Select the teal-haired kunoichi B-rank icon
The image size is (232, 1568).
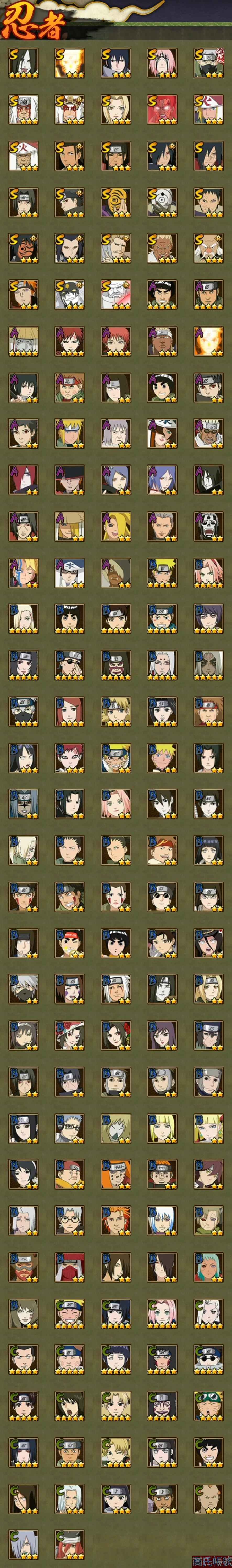tap(209, 1266)
